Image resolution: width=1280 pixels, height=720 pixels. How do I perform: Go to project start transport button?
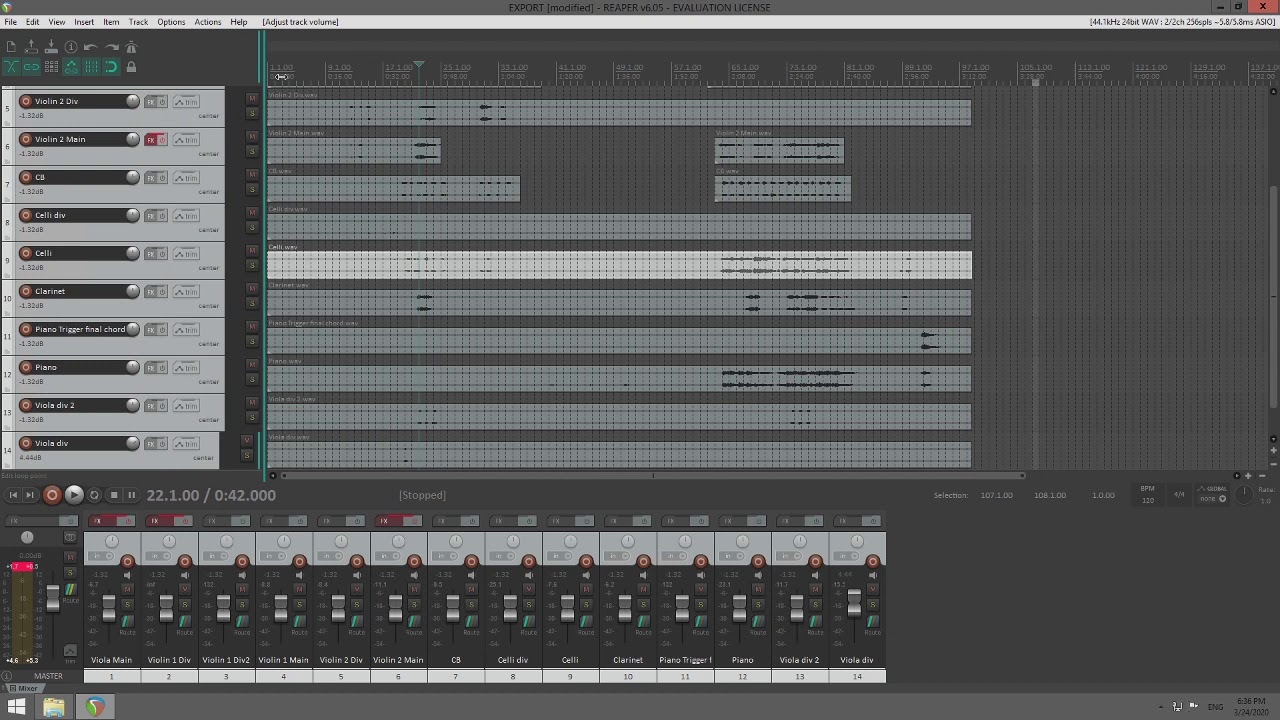[x=13, y=495]
